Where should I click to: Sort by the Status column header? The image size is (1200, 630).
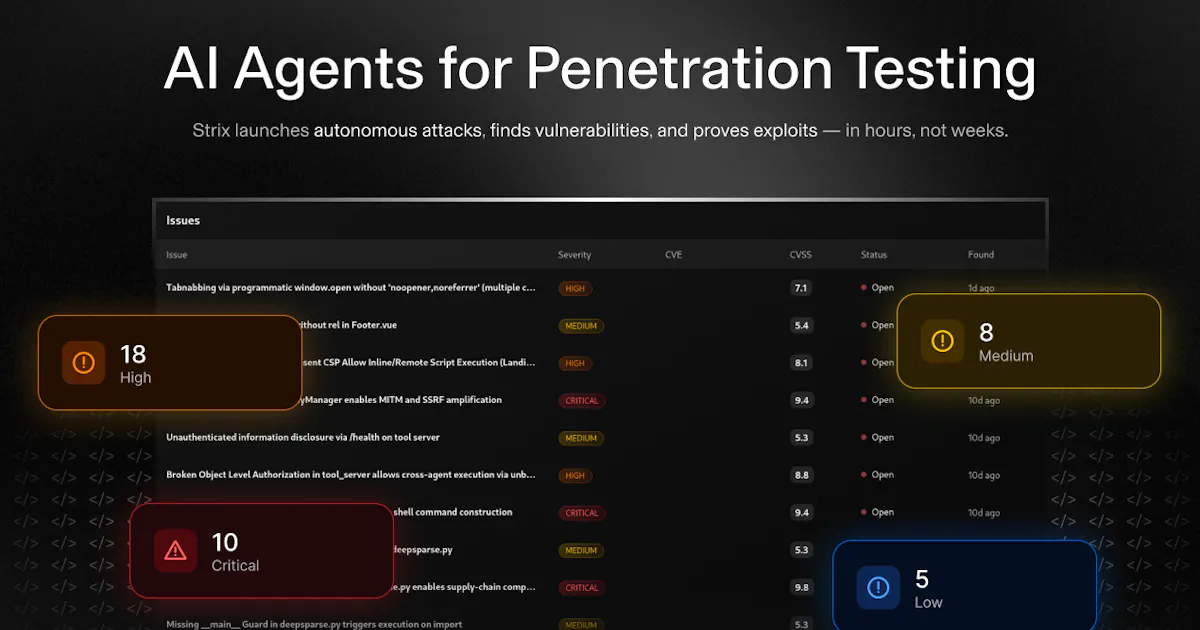pyautogui.click(x=874, y=255)
